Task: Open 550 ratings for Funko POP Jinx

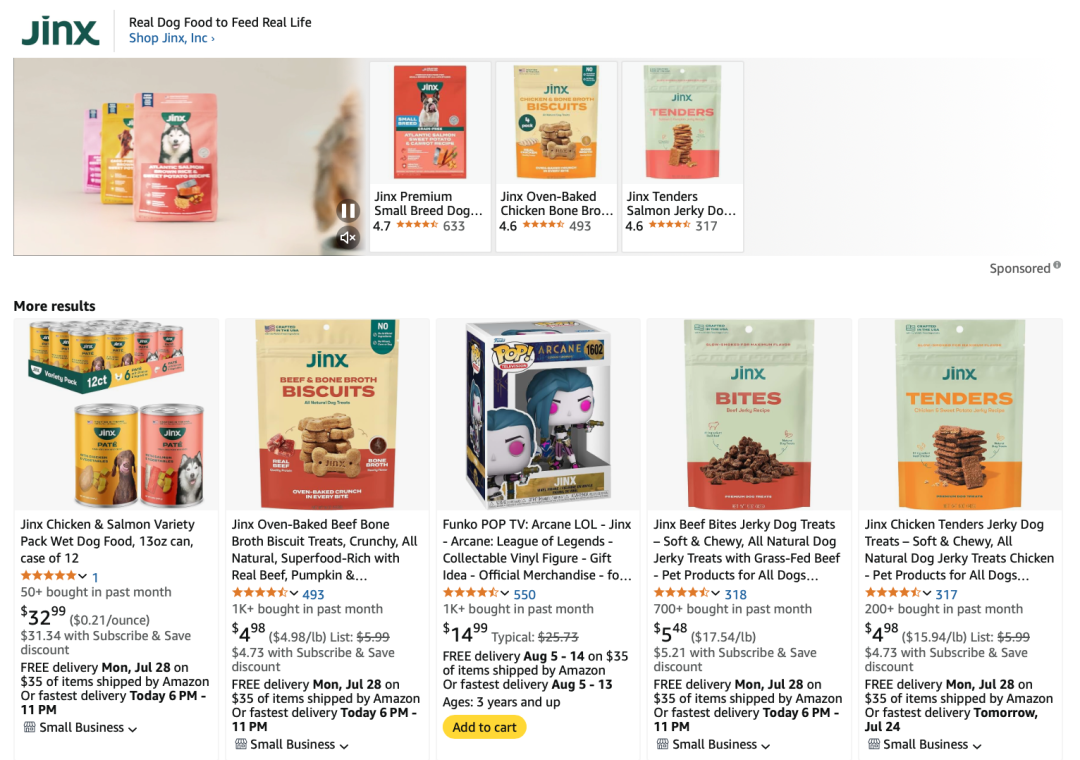Action: click(x=524, y=594)
